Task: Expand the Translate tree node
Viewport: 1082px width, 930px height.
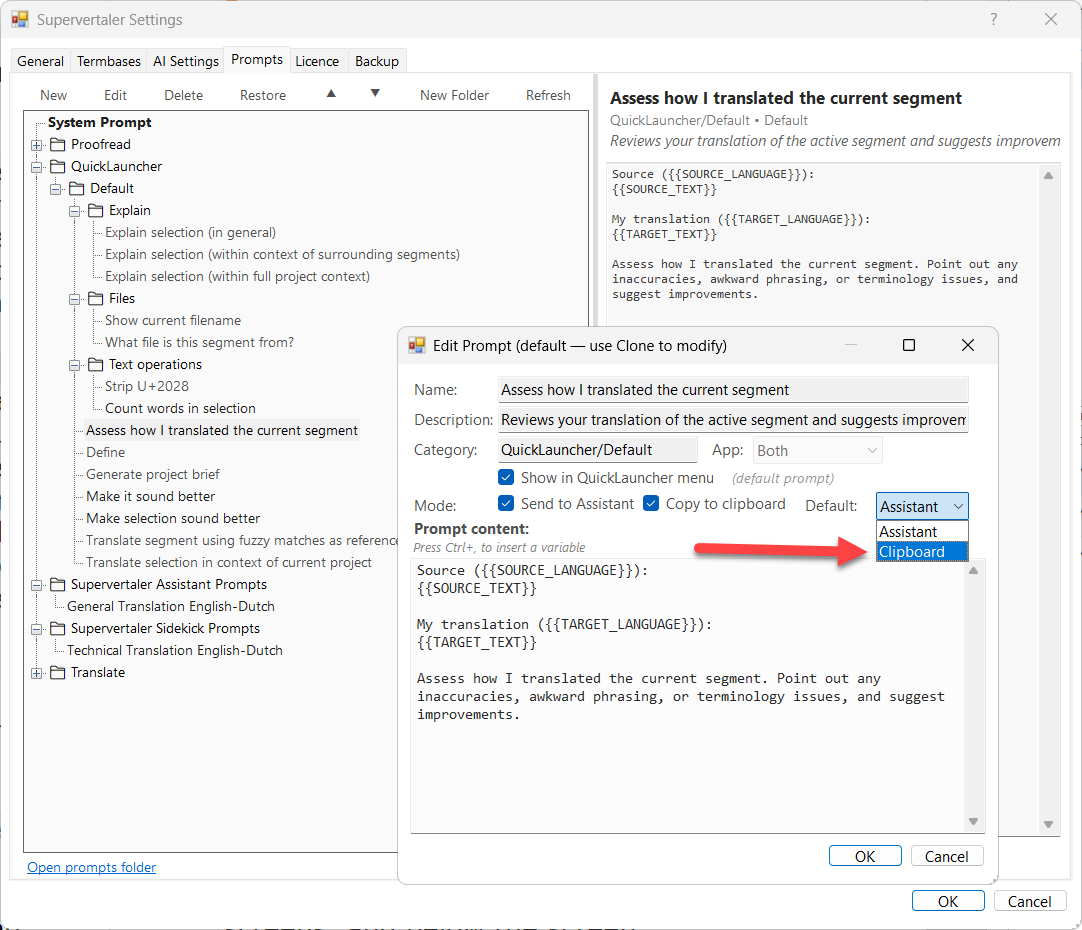Action: [37, 673]
